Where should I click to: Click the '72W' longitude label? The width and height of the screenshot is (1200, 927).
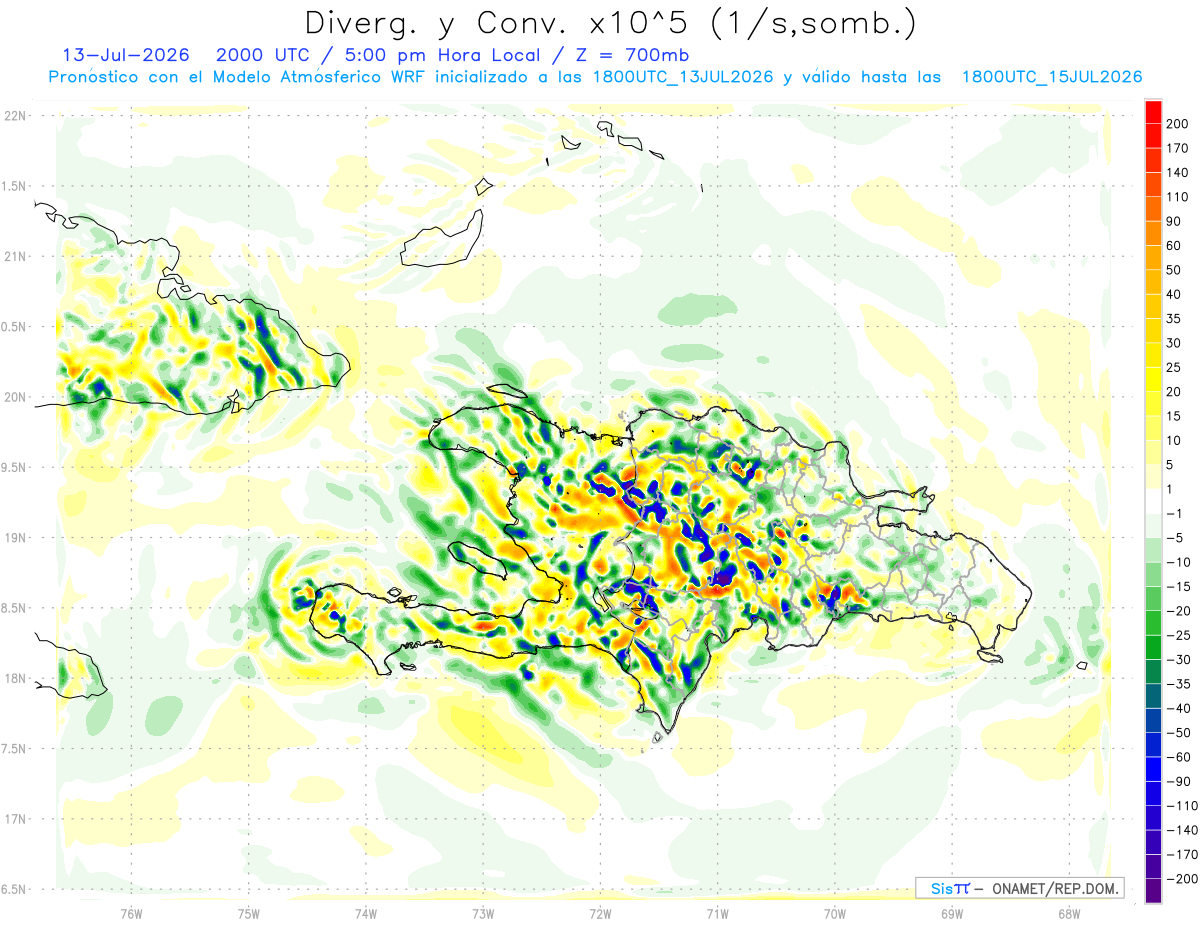click(600, 913)
